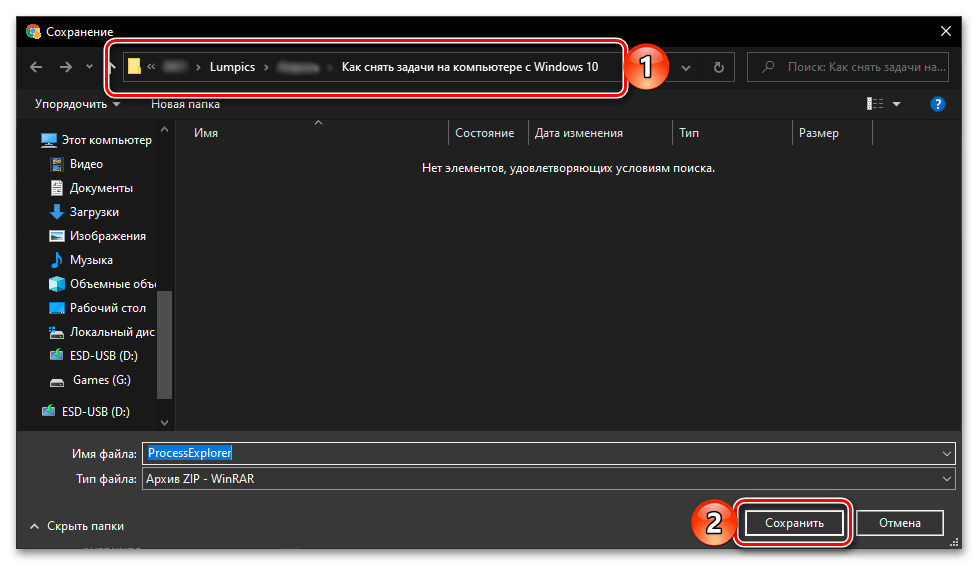
Task: Select the Games (G:) drive
Action: 101,380
